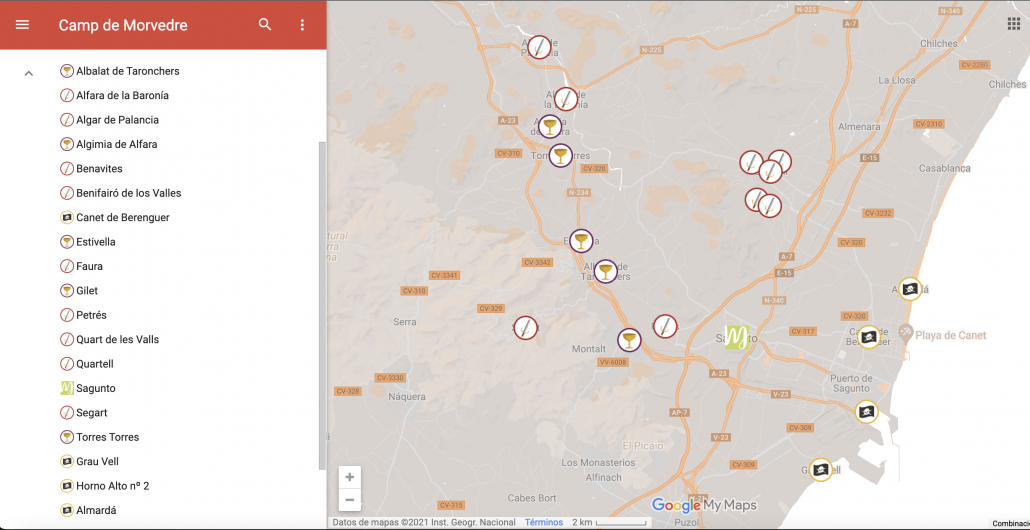Click the search magnifier icon

coord(265,25)
